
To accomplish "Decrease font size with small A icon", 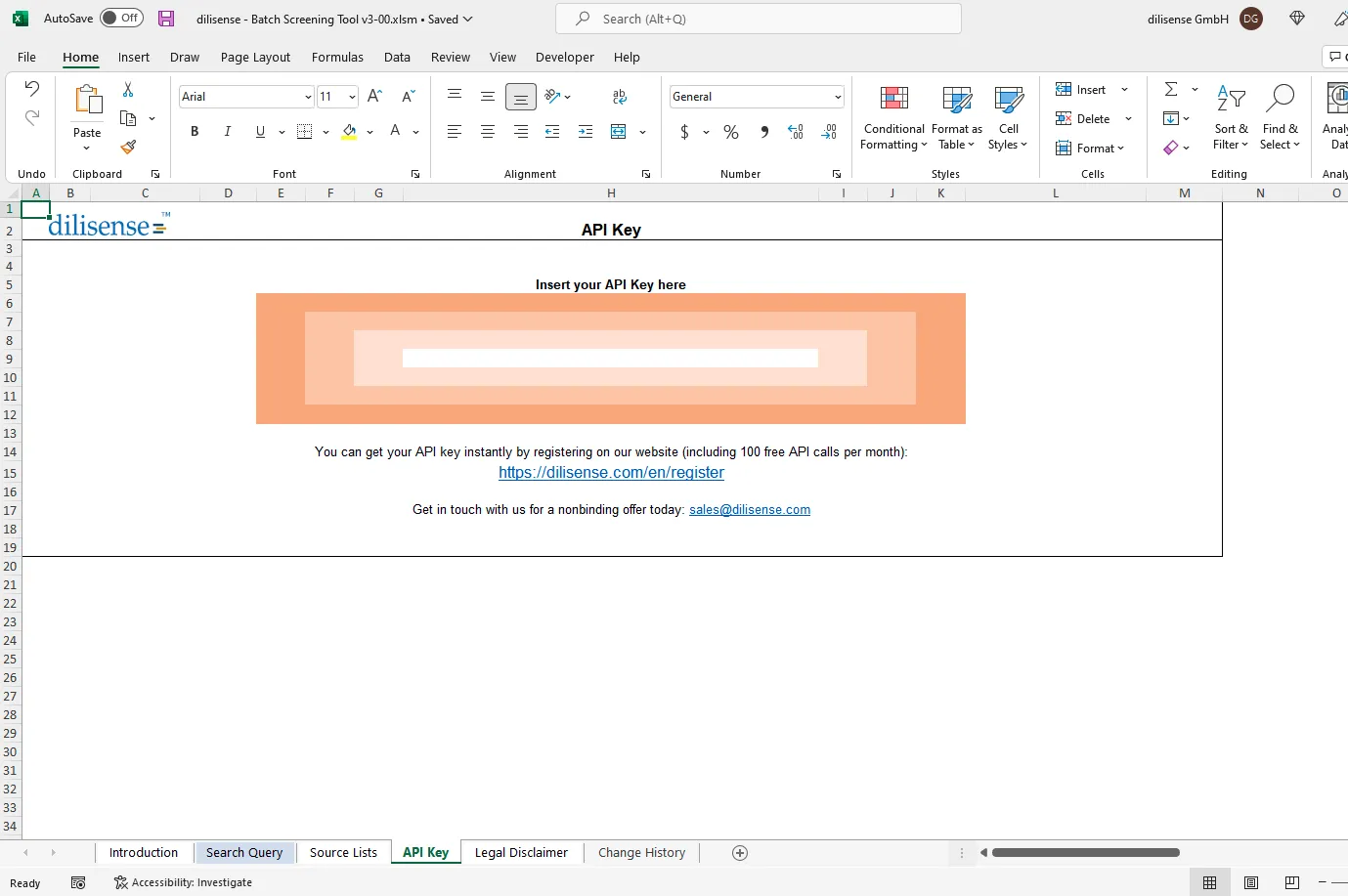I will tap(409, 96).
